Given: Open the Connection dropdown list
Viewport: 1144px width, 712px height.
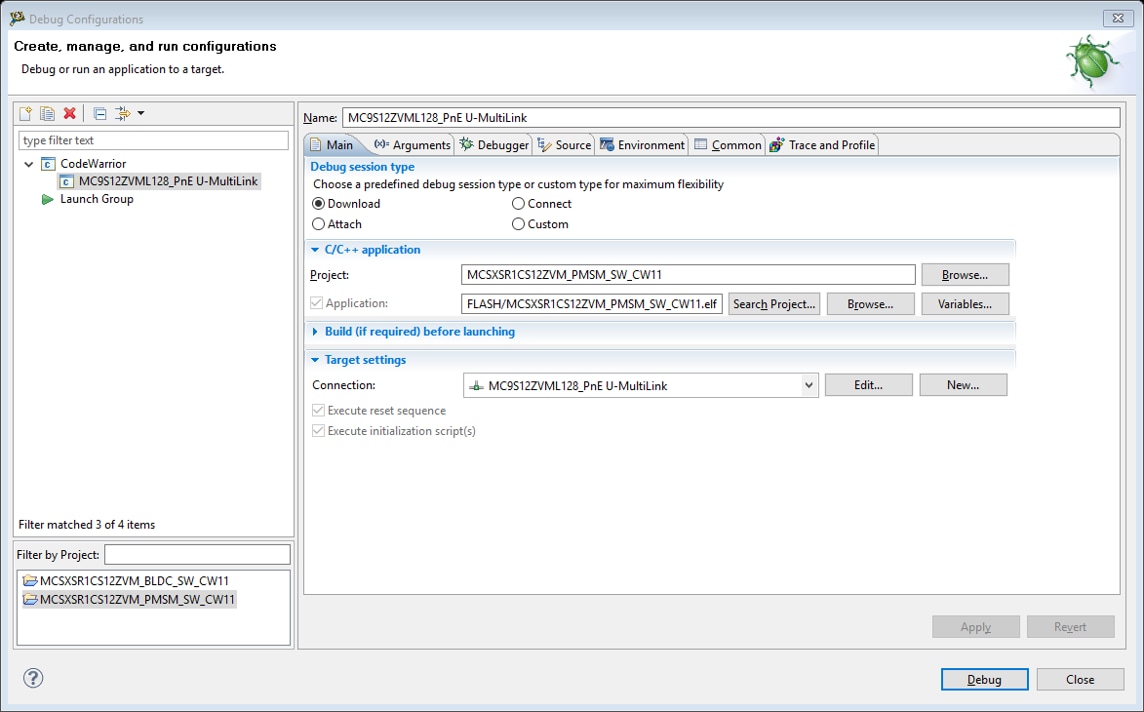Looking at the screenshot, I should point(808,385).
